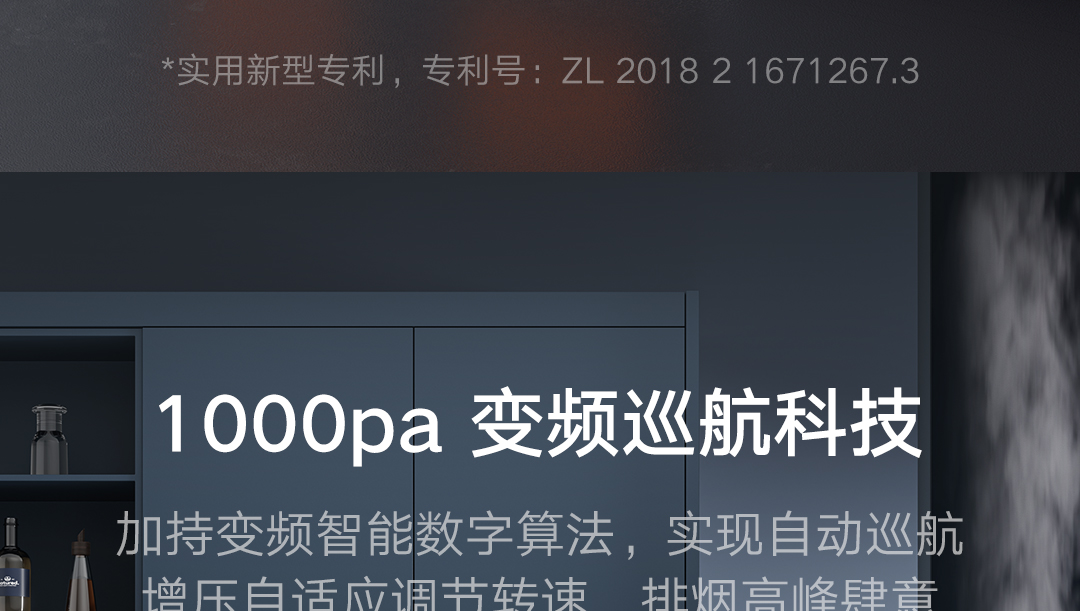1080x611 pixels.
Task: Click the "排烟高峰肆意" text
Action: pyautogui.click(x=790, y=596)
